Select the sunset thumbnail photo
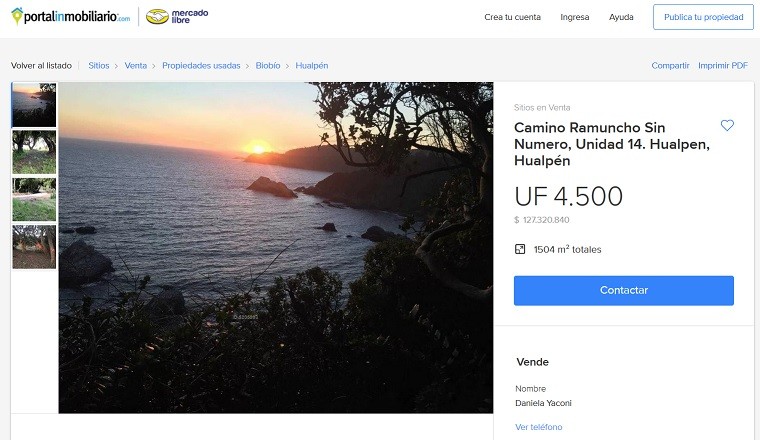 [34, 105]
